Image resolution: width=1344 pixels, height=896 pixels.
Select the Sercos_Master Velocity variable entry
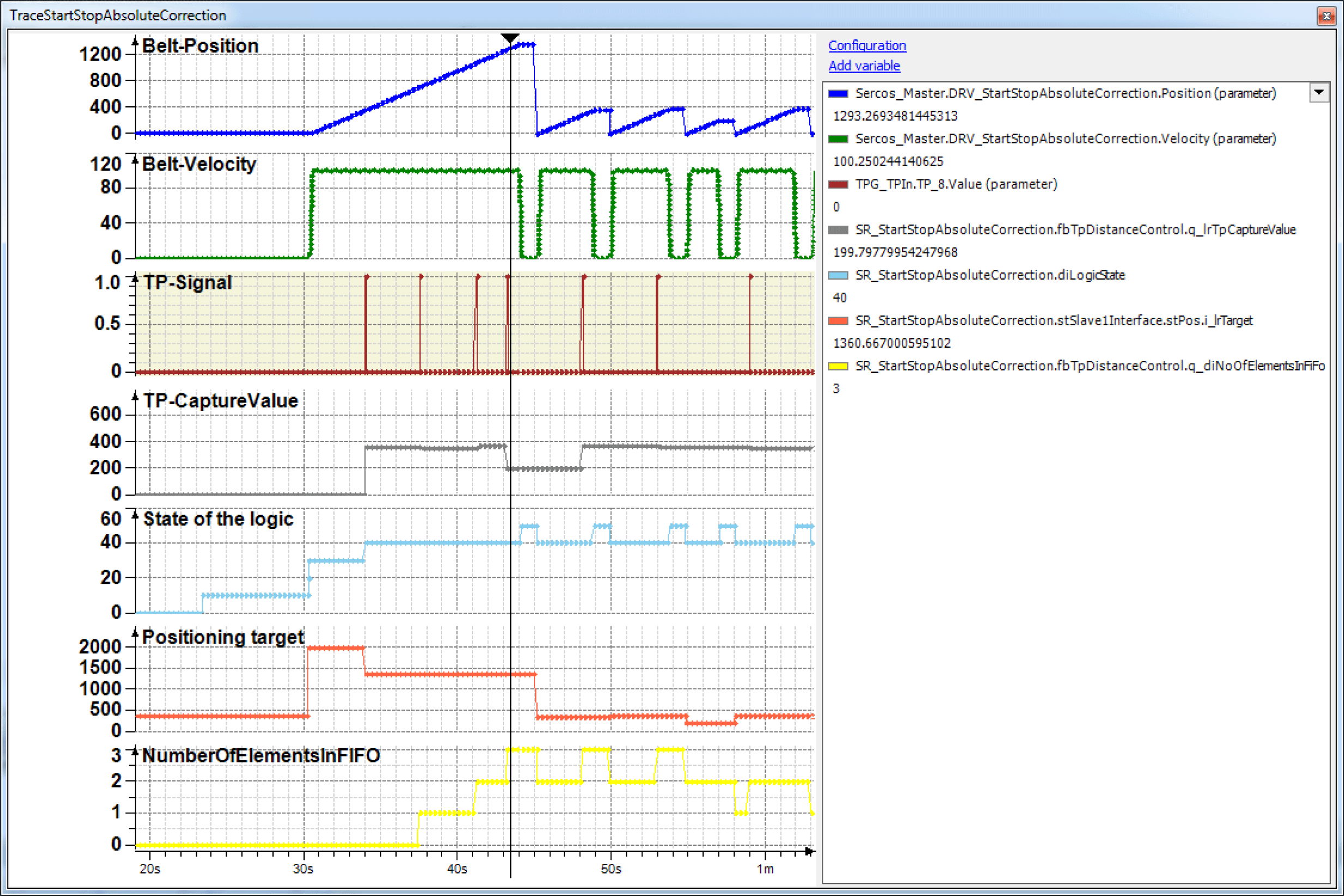tap(1064, 139)
